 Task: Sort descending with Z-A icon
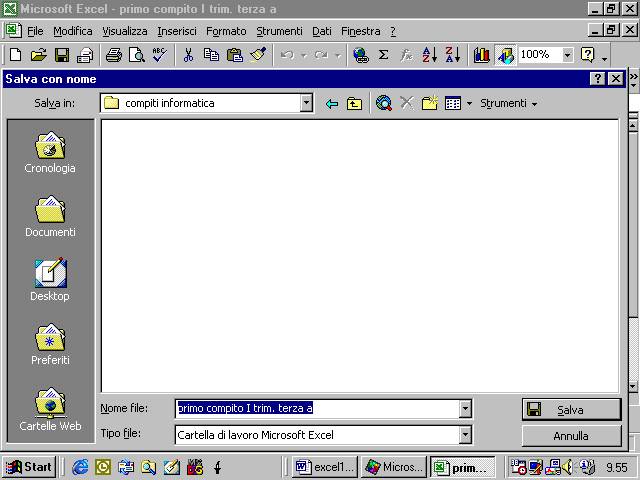point(453,54)
